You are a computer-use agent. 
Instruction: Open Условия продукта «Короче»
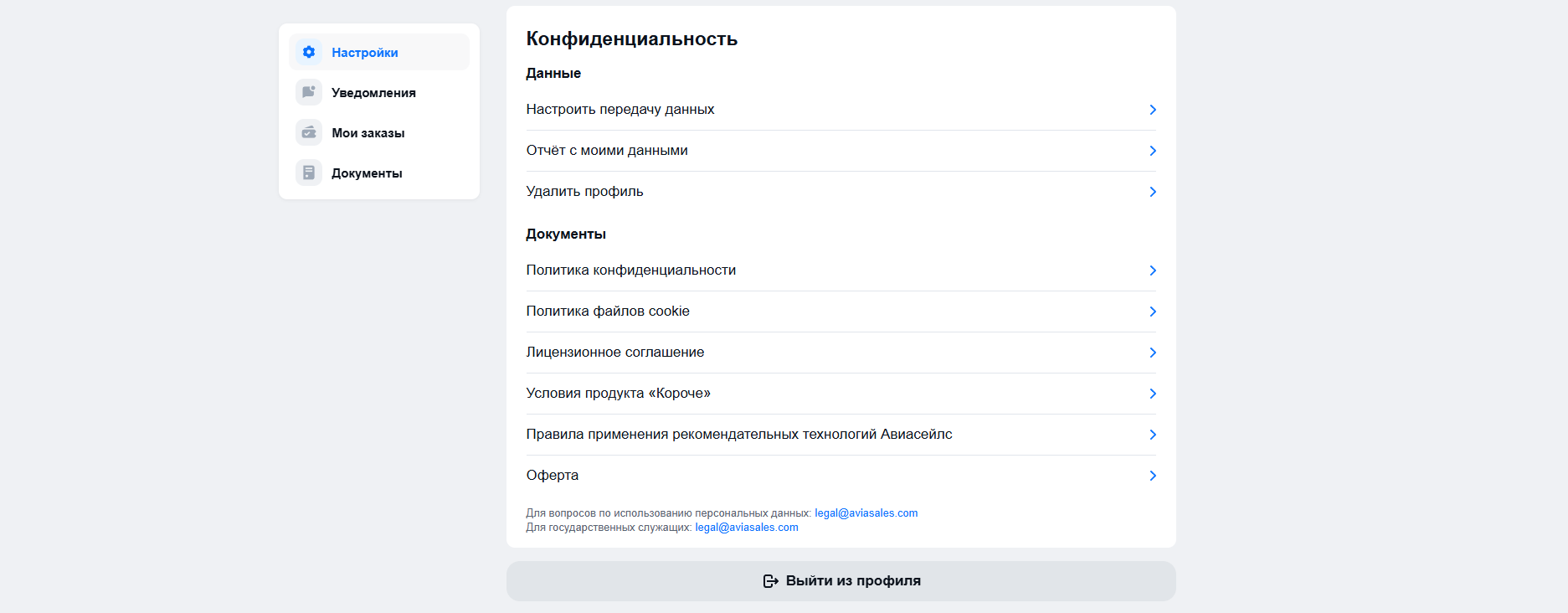(x=841, y=394)
